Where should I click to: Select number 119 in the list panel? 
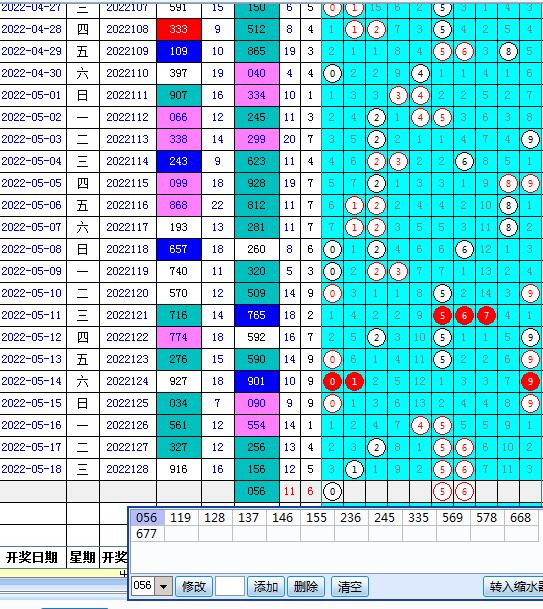point(181,518)
